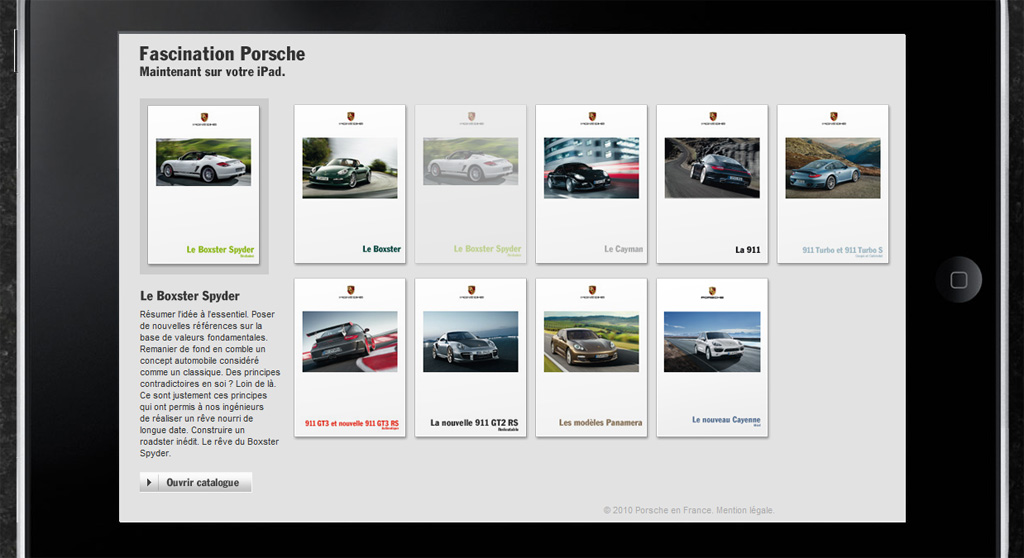The height and width of the screenshot is (558, 1024).
Task: Click the white Spyder photo in highlighted preview
Action: click(203, 162)
